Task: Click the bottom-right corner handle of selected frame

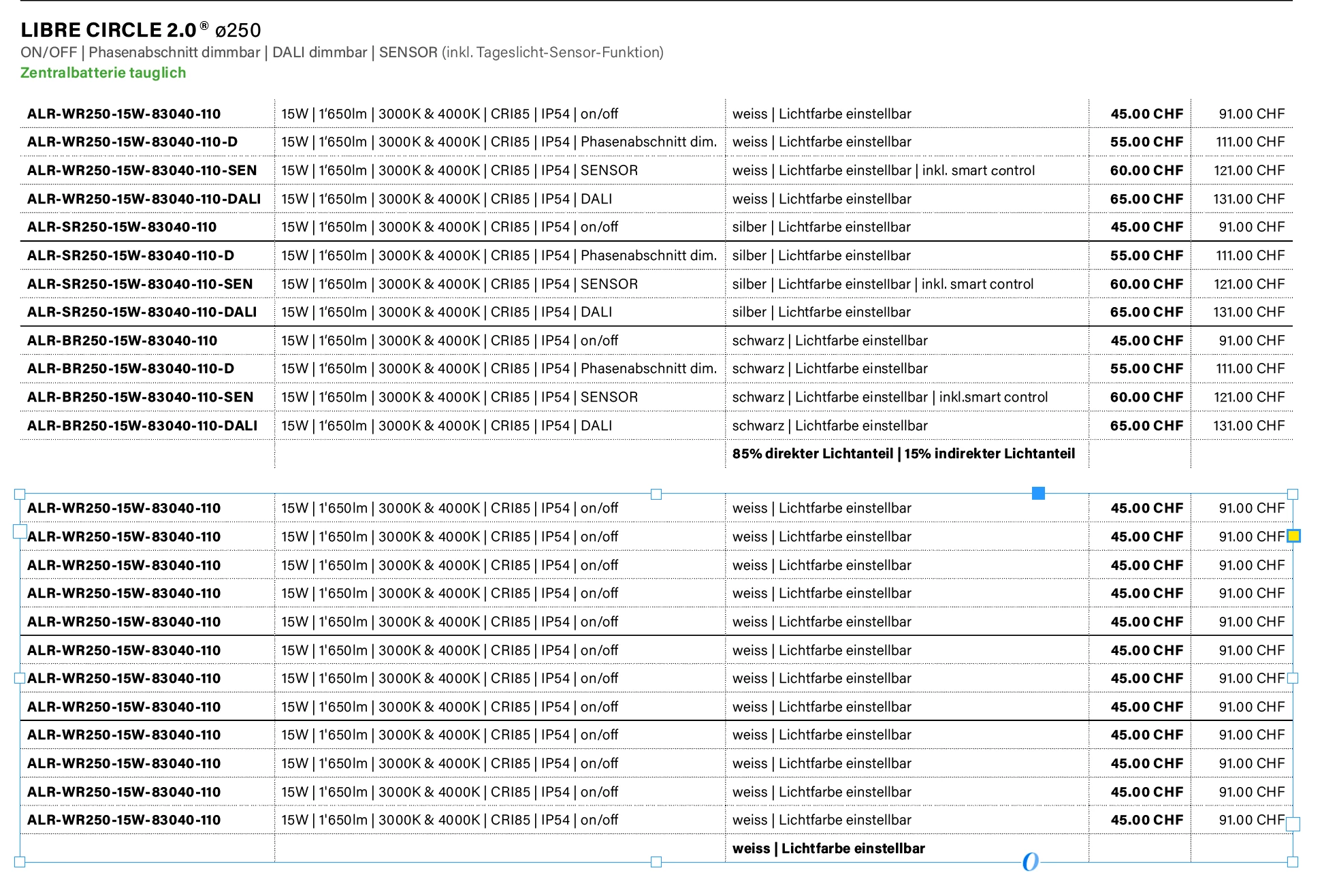Action: tap(1293, 862)
